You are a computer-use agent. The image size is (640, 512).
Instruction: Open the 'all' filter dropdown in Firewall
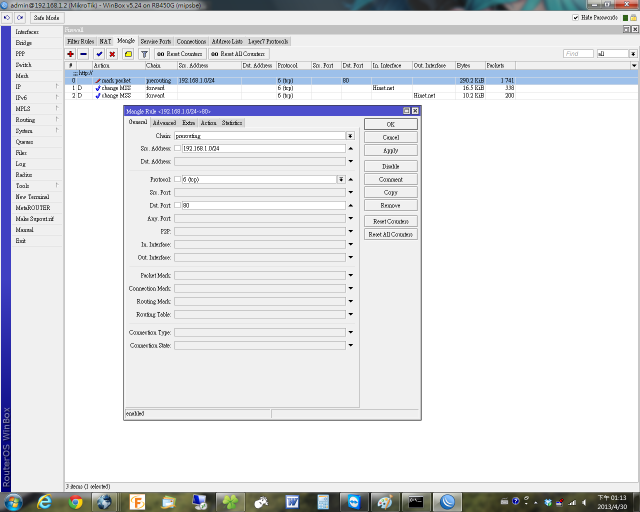click(633, 54)
